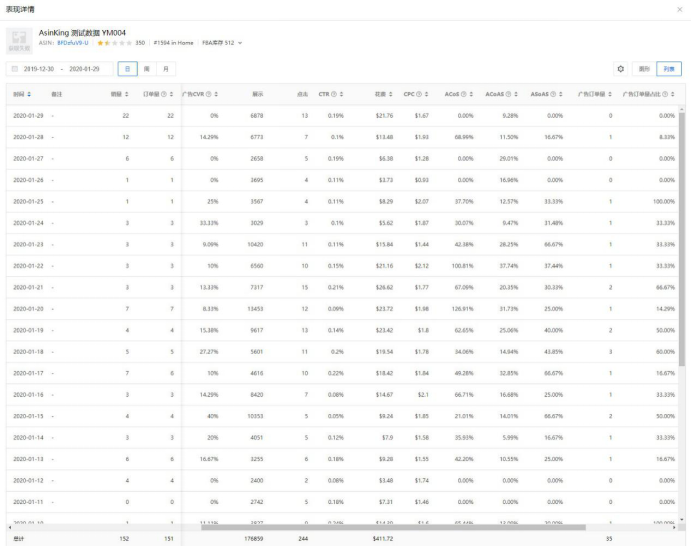Switch granularity to 周

146,69
